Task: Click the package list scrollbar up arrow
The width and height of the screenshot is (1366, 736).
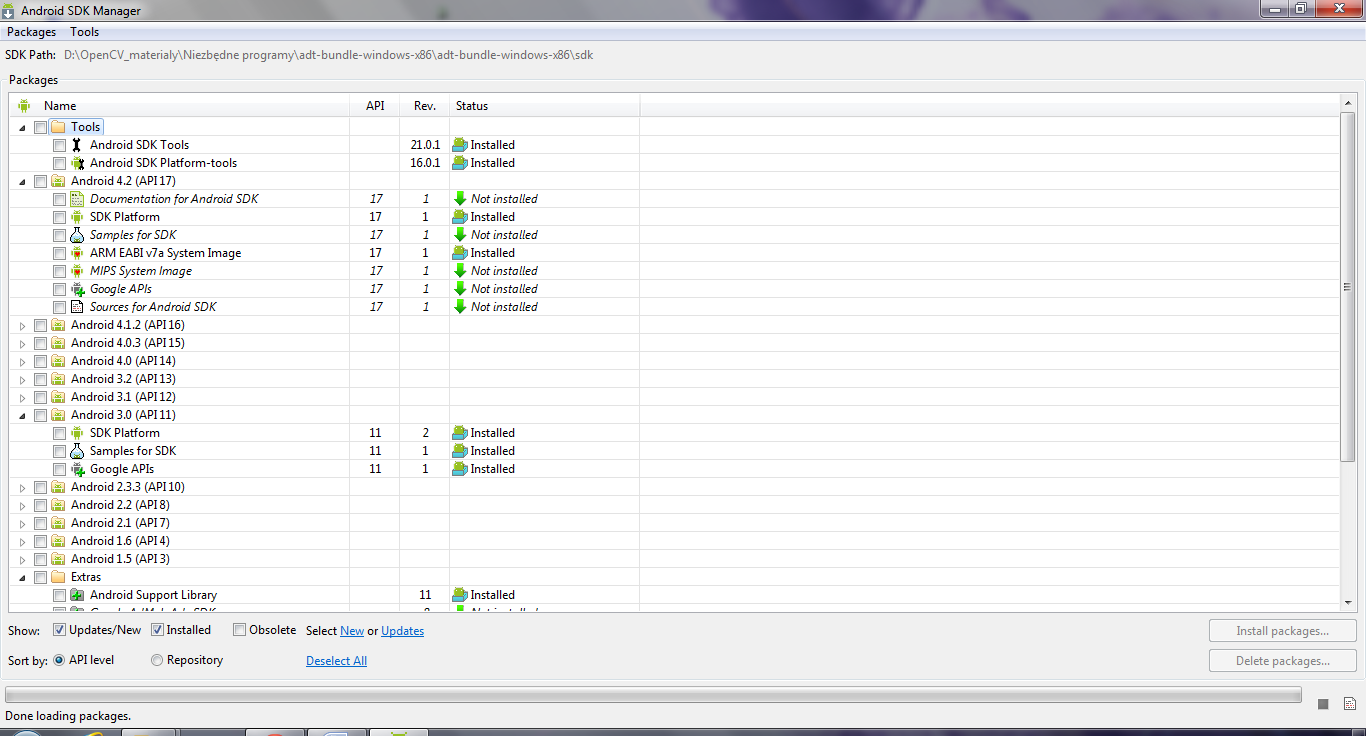Action: 1348,104
